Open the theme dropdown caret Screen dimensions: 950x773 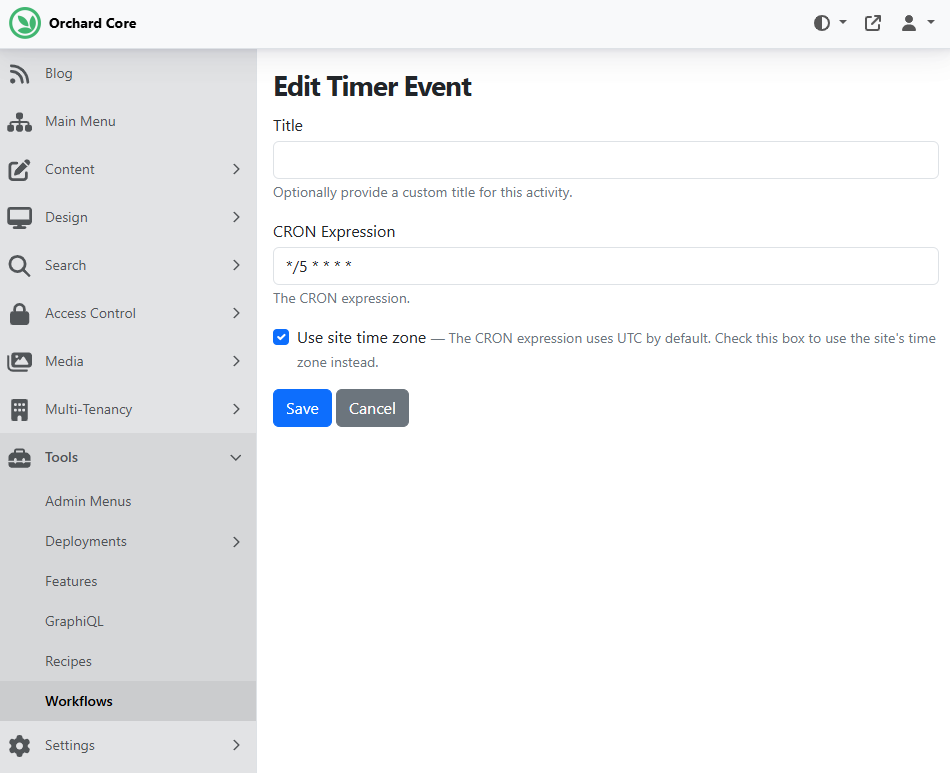(x=842, y=22)
